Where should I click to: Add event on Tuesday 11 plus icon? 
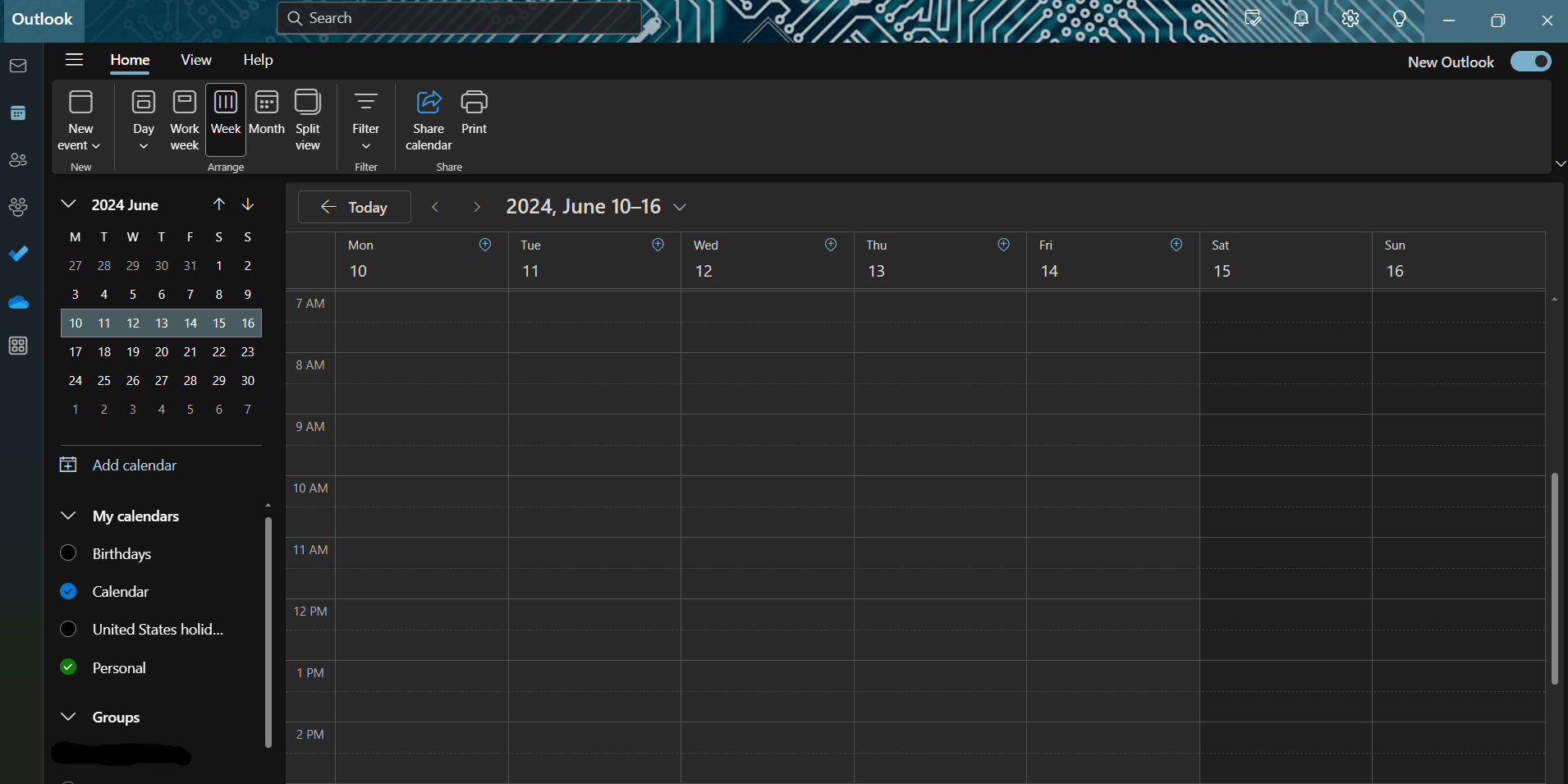tap(658, 245)
